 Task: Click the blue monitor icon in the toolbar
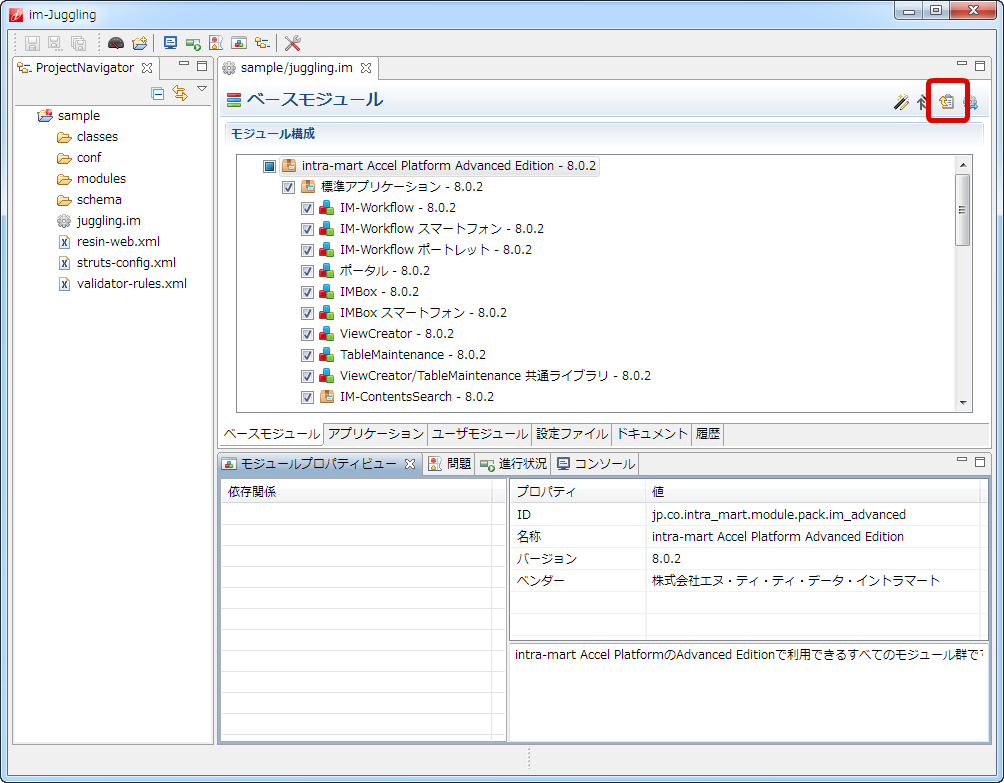(x=170, y=43)
